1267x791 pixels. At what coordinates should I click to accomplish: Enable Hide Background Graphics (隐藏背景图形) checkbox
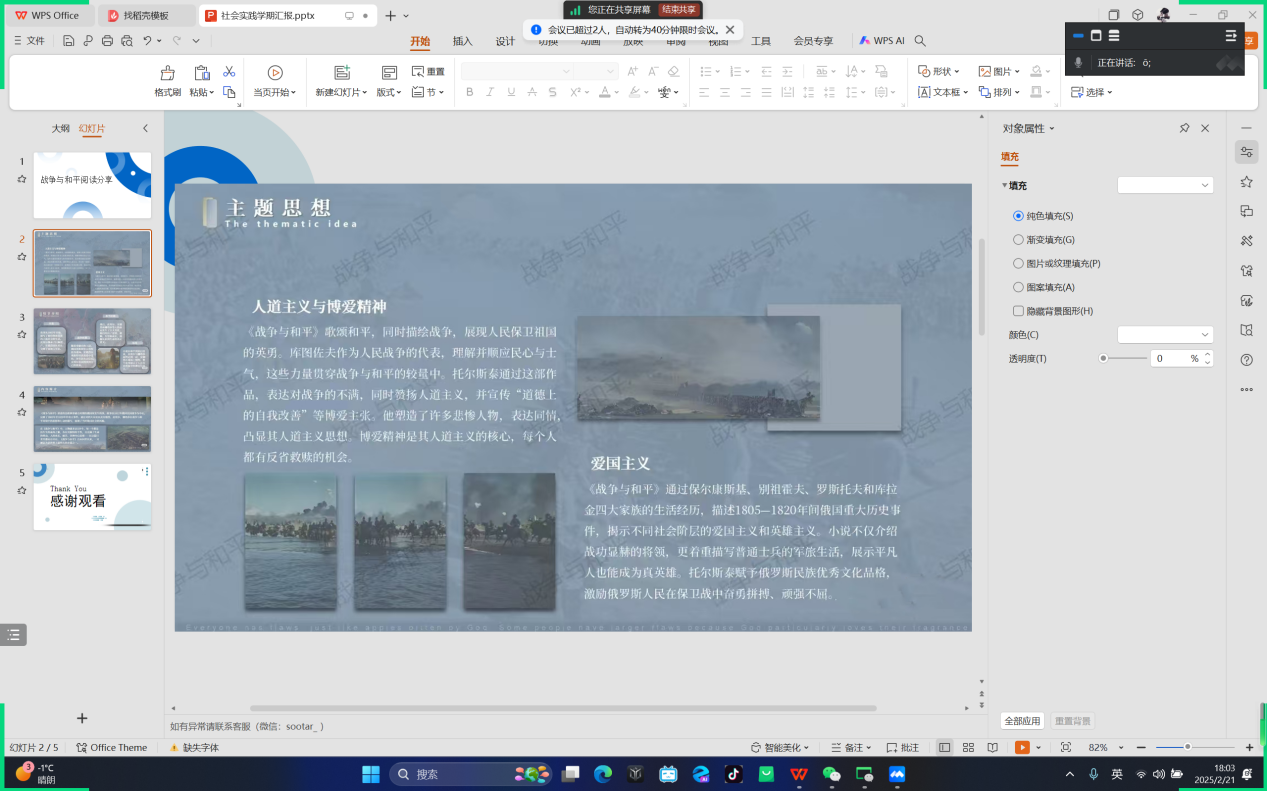click(1018, 311)
